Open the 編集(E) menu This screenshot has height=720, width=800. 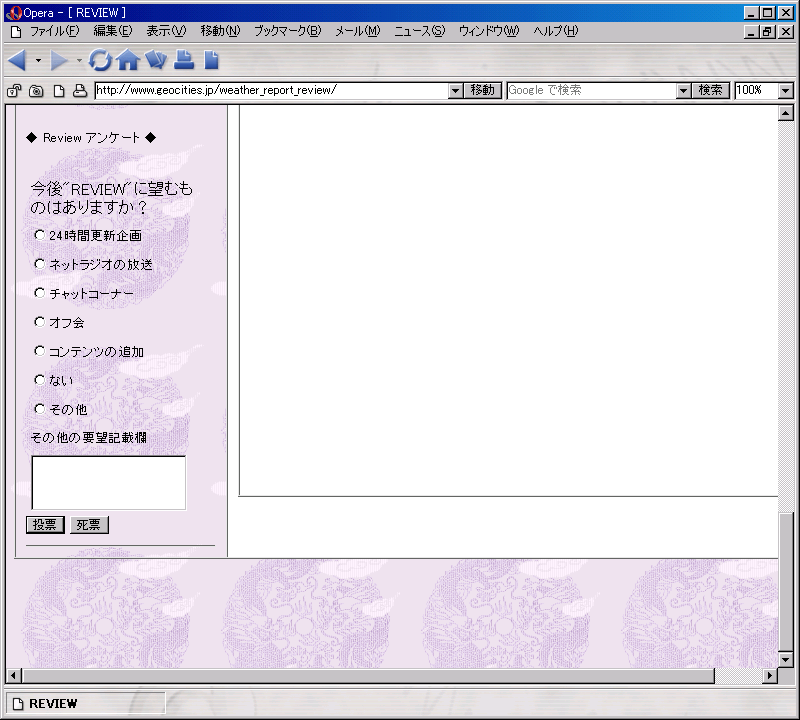coord(112,31)
